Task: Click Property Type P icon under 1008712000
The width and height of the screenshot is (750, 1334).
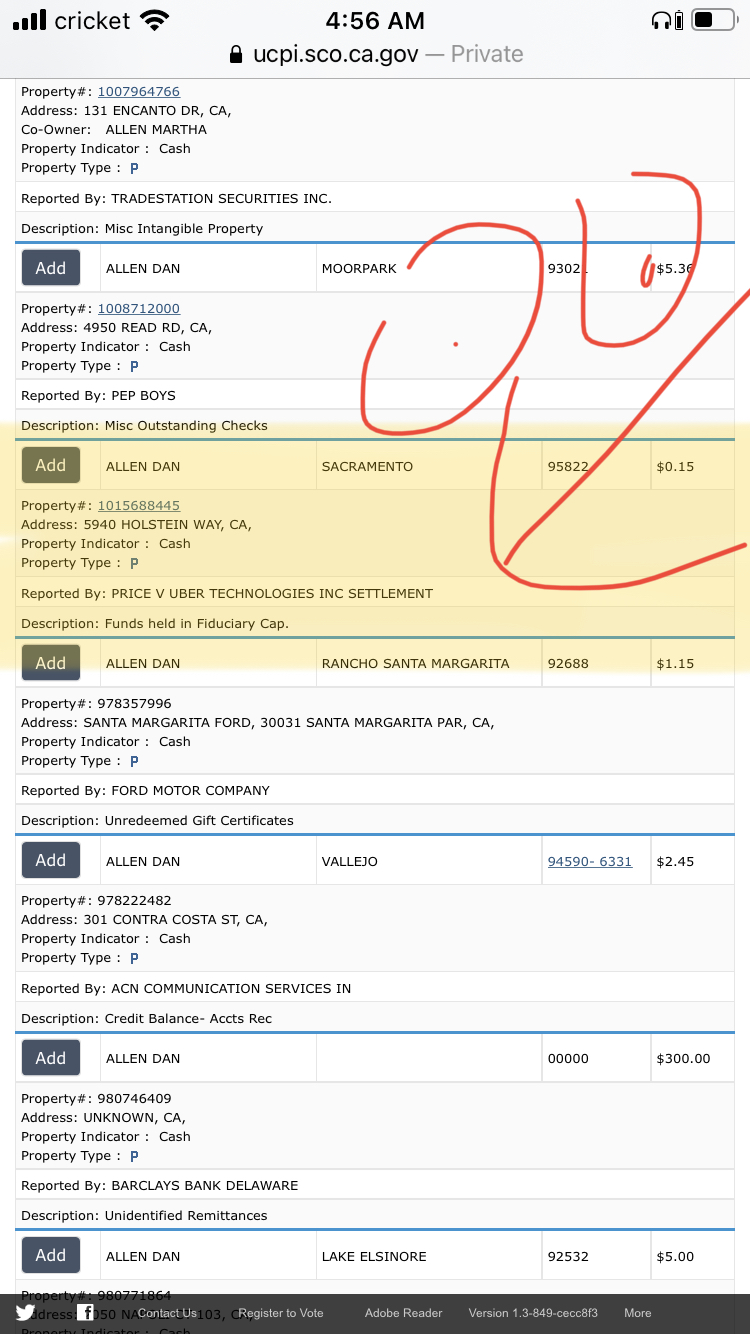Action: [x=134, y=366]
